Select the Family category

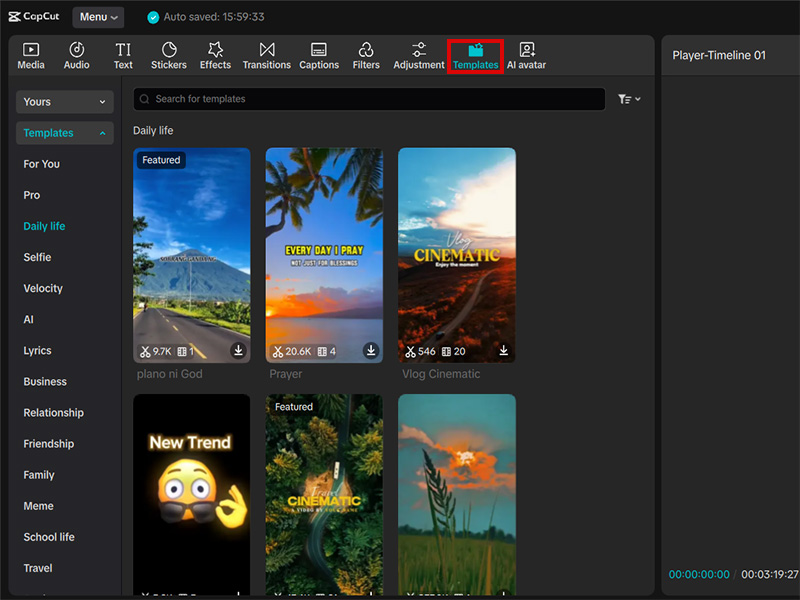[39, 476]
